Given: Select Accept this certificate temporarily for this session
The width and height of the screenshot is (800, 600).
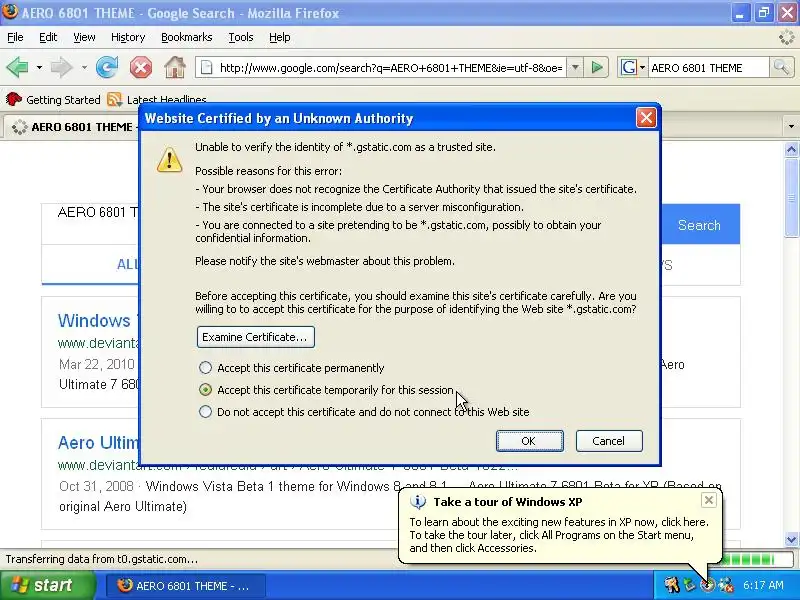Looking at the screenshot, I should [x=205, y=390].
